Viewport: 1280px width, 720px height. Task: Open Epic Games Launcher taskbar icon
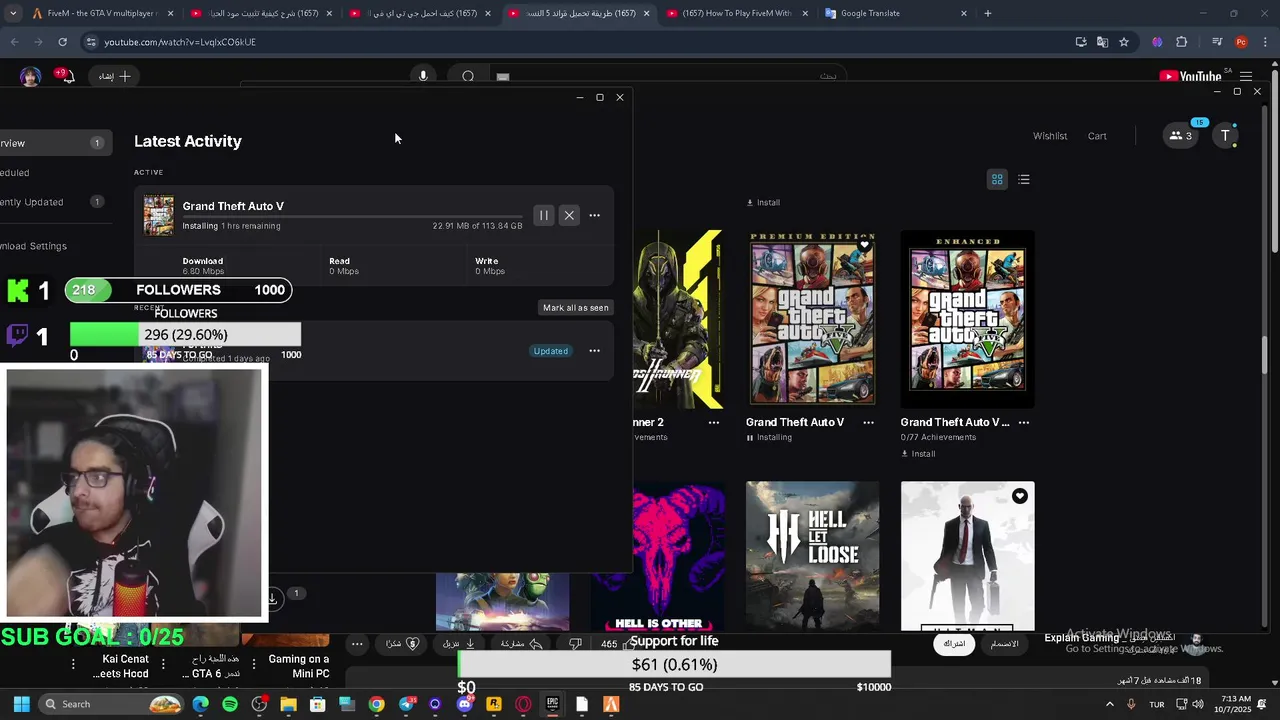coord(552,704)
